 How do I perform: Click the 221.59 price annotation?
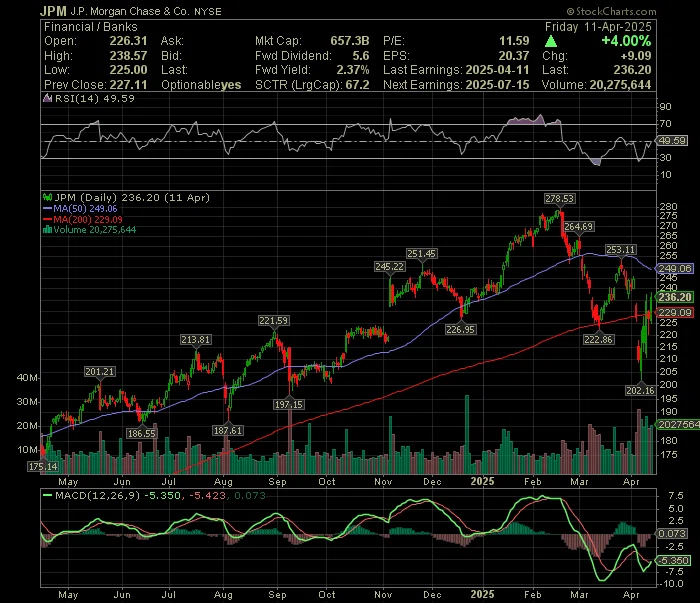[274, 320]
